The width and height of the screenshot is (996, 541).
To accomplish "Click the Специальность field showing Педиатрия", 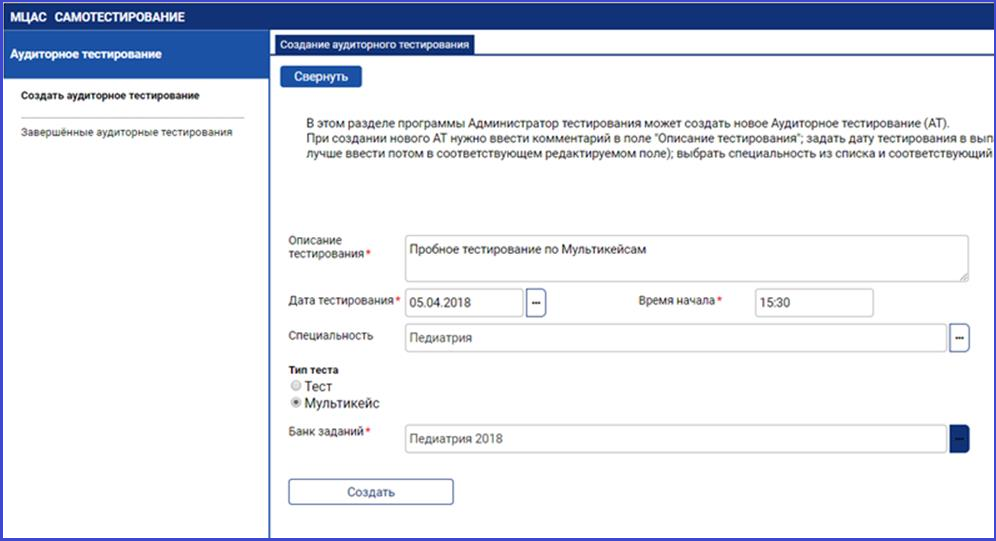I will 675,338.
